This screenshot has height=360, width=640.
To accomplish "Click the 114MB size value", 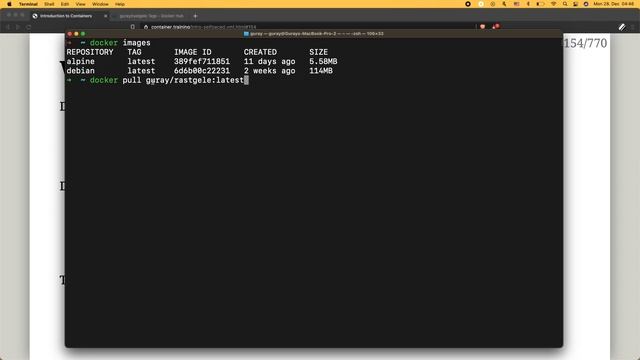I will (x=321, y=71).
